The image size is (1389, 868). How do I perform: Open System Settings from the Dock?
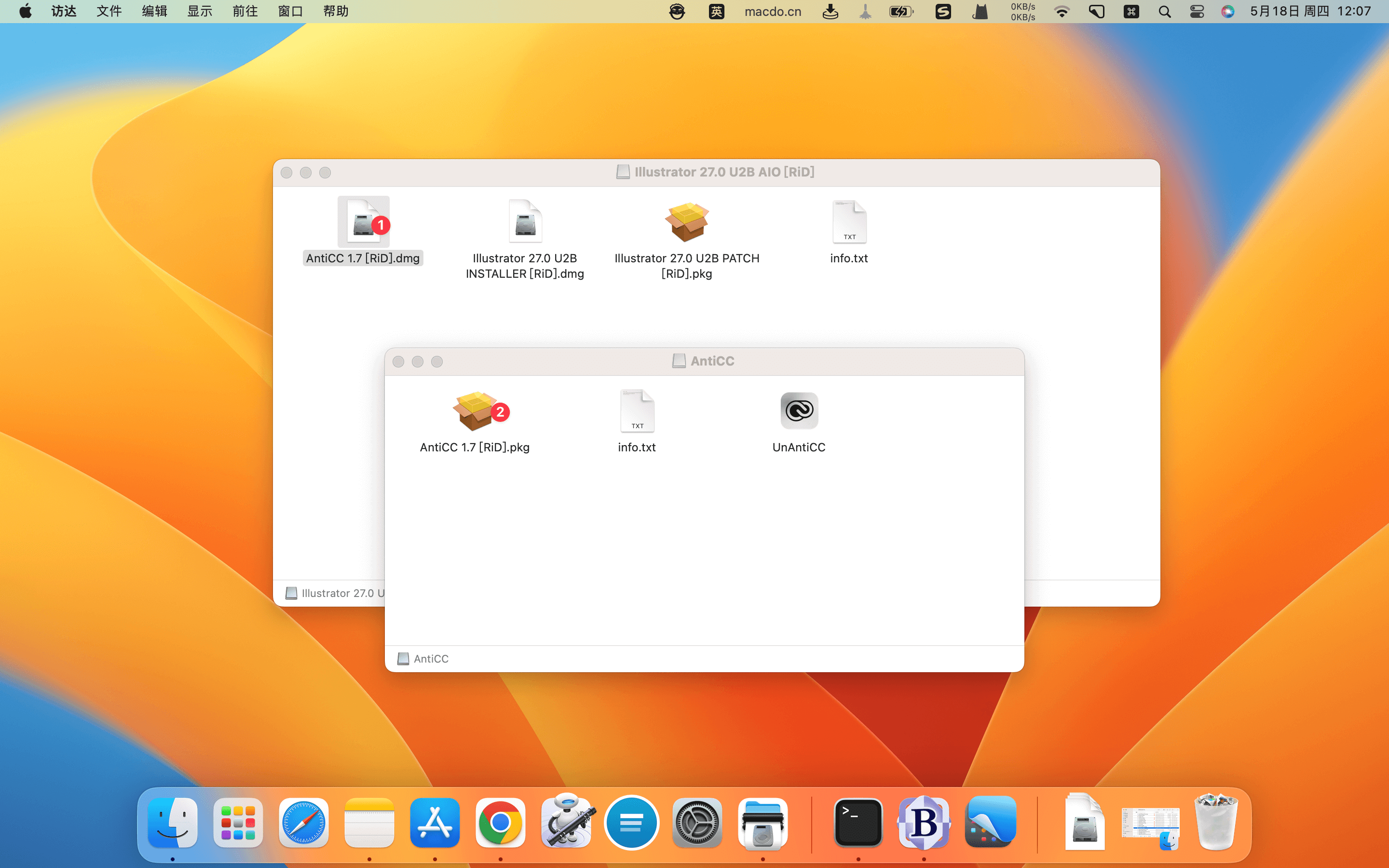[x=697, y=823]
